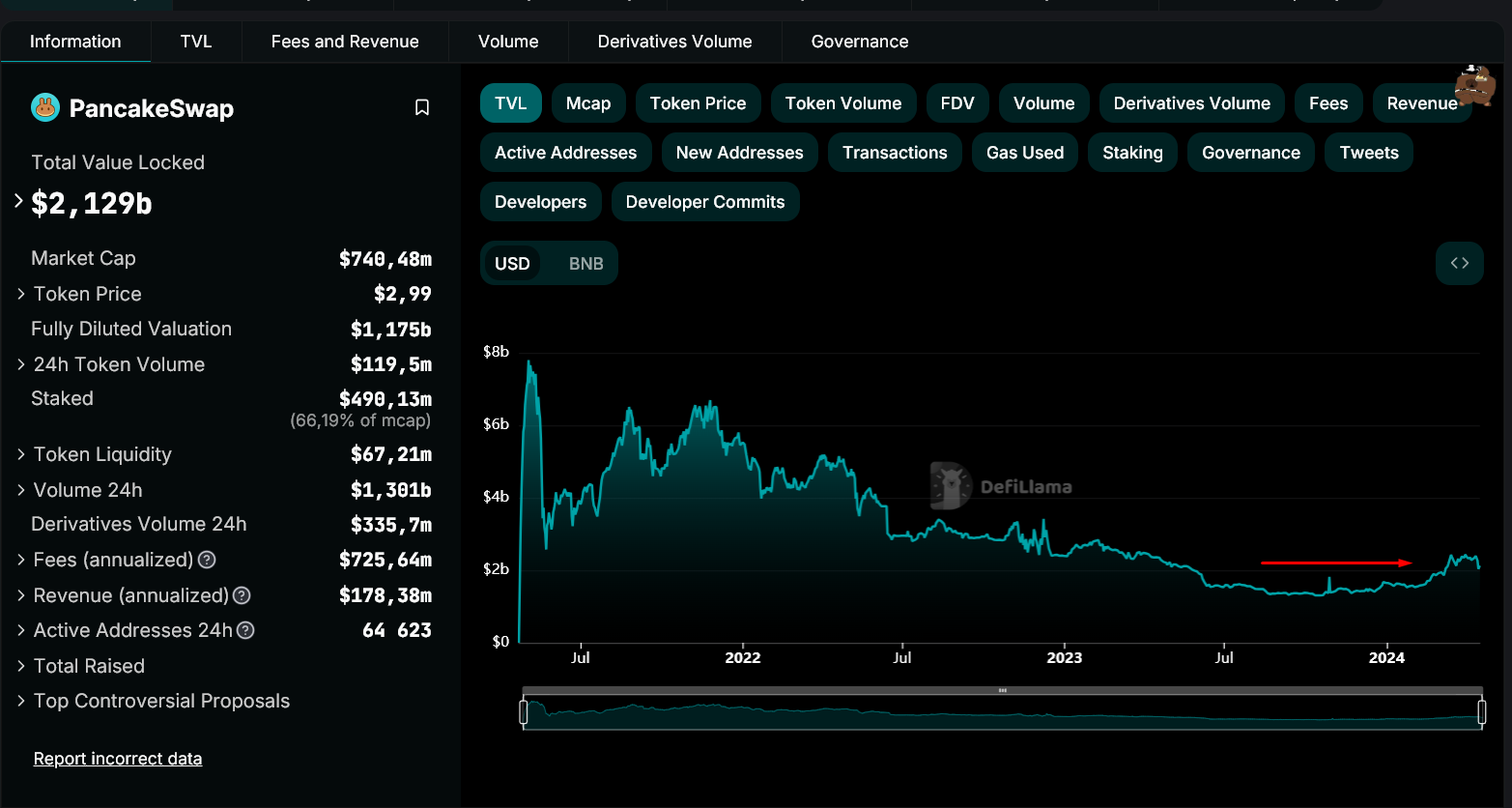Screen dimensions: 1512x808
Task: Toggle Staking chart metric
Action: (1133, 153)
